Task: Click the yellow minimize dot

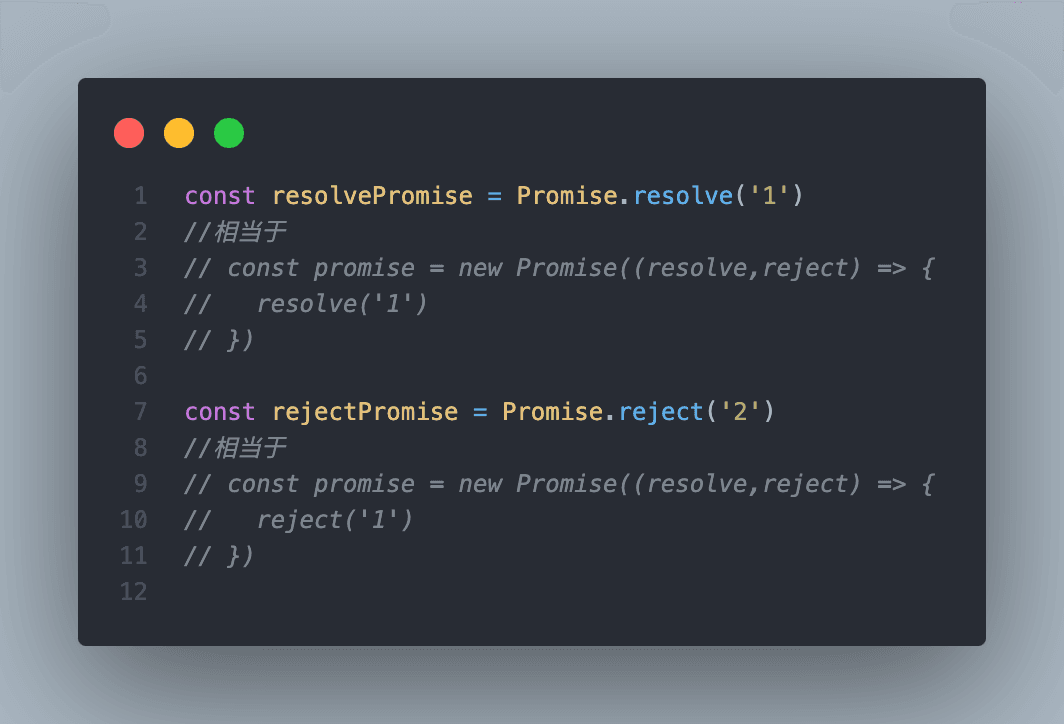Action: pos(179,133)
